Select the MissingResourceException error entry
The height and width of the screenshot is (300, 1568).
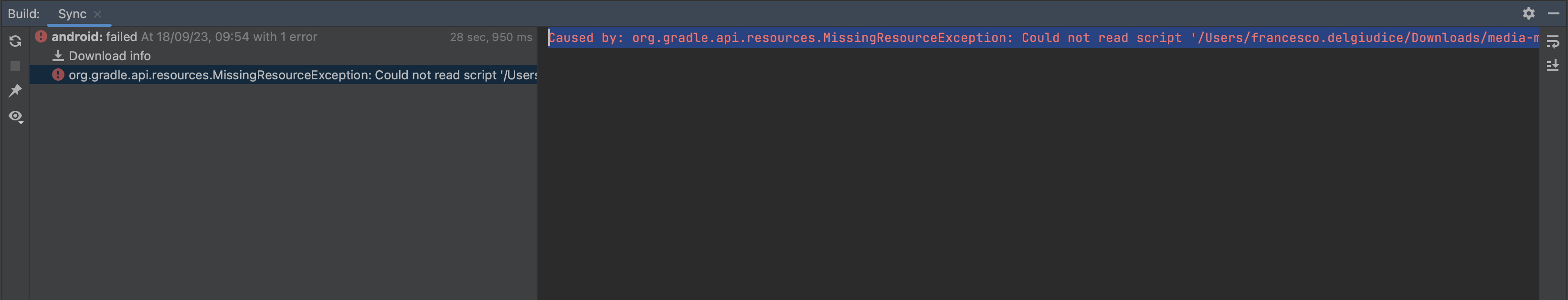302,75
